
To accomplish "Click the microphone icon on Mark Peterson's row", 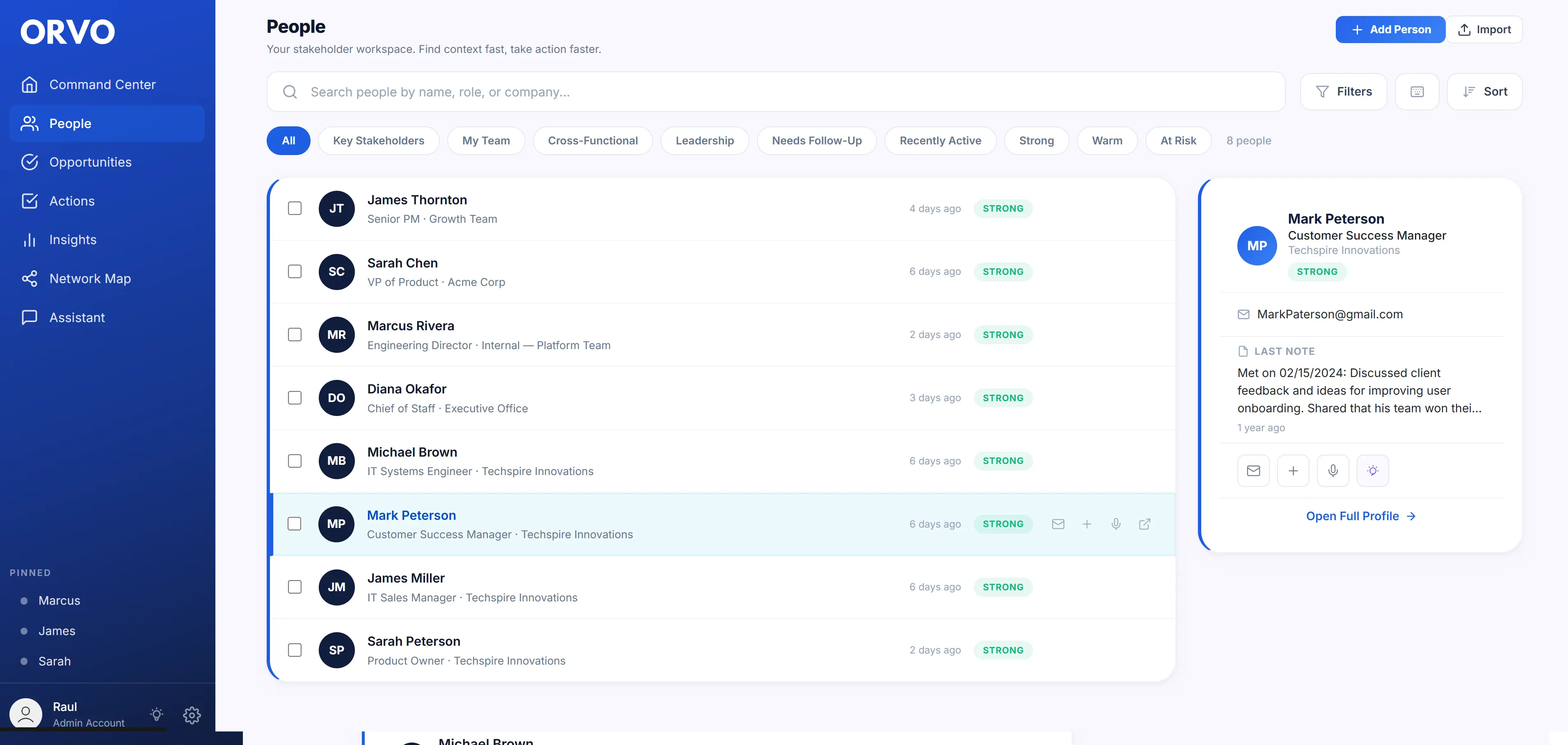I will coord(1116,523).
